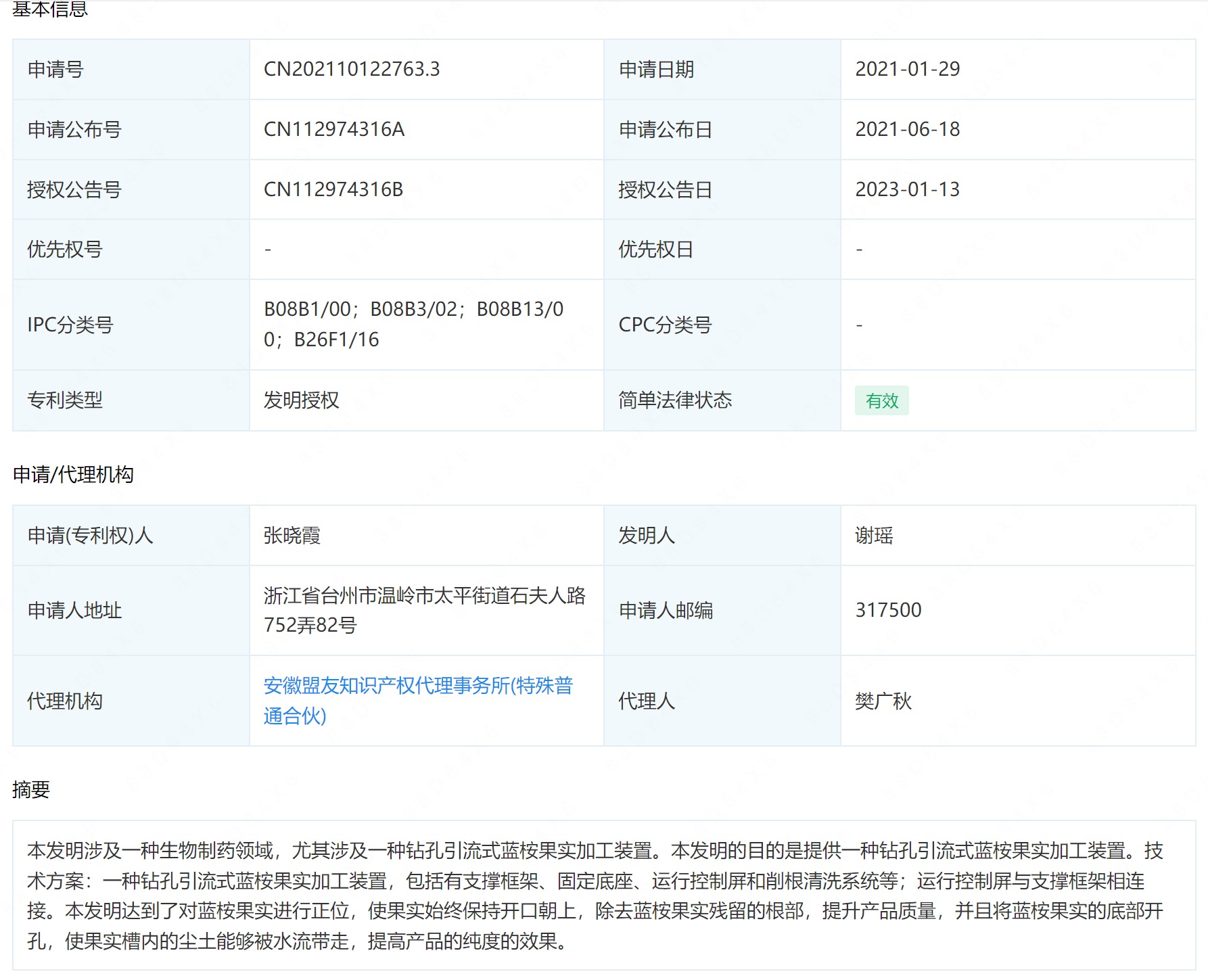This screenshot has width=1208, height=980.
Task: Click patent type value 发明授权
Action: 301,400
